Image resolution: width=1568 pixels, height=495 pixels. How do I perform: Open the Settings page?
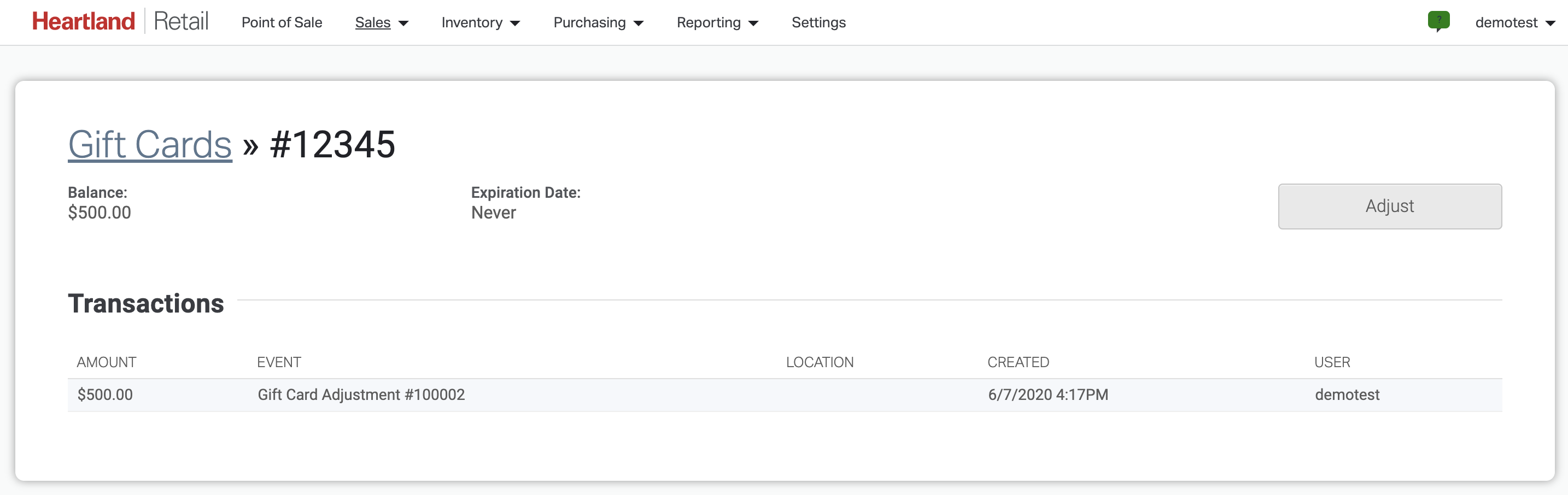click(818, 22)
